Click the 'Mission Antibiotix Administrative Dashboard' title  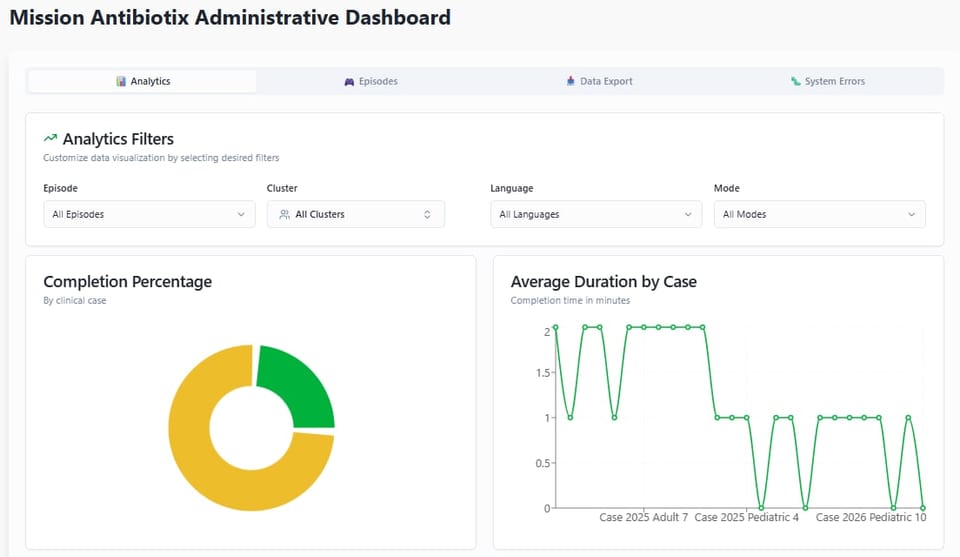[x=230, y=17]
